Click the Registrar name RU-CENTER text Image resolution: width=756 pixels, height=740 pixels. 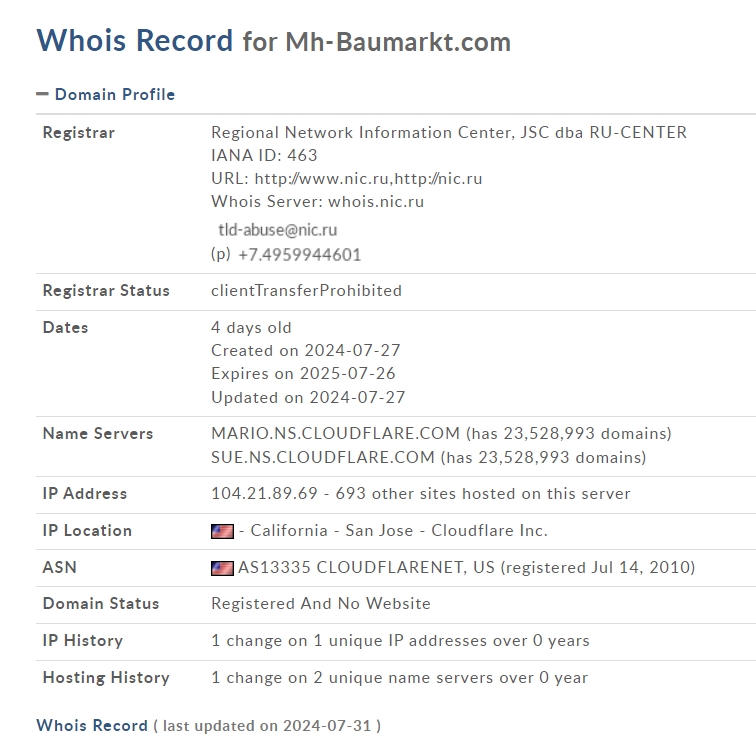click(x=449, y=132)
